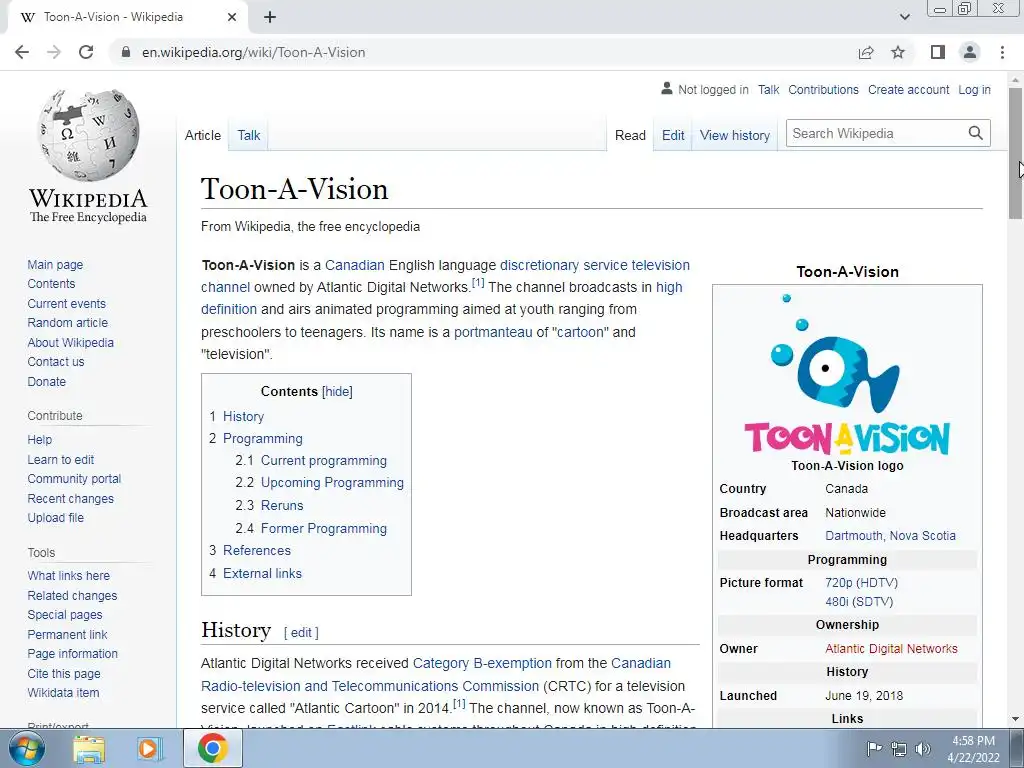Jump to External links in contents
The width and height of the screenshot is (1024, 768).
click(x=255, y=573)
